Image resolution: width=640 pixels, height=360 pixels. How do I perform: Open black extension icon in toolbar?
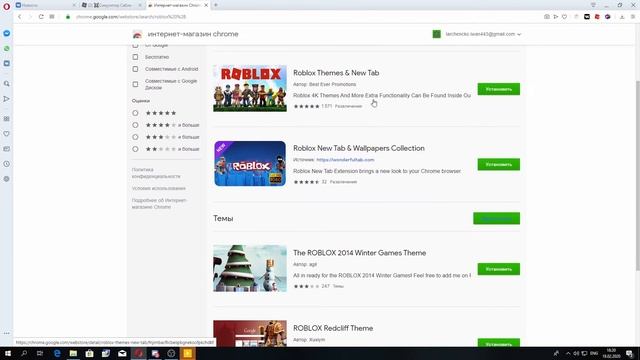pyautogui.click(x=587, y=17)
